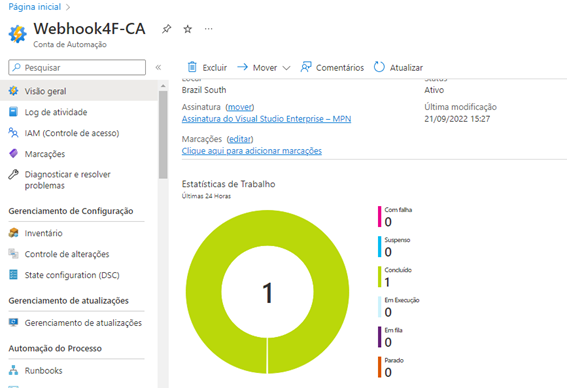
Task: Click Página inicial breadcrumb link
Action: (35, 7)
